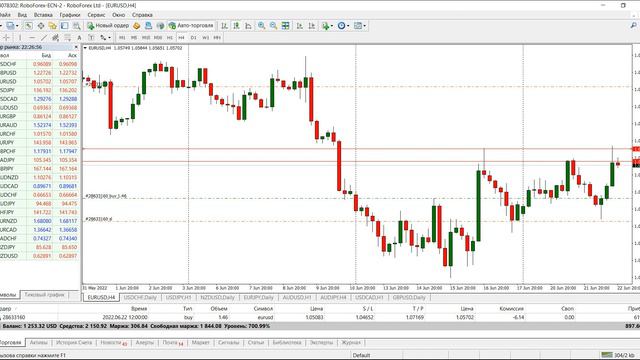This screenshot has height=360, width=640.
Task: Enable chart auto scroll icon
Action: [x=300, y=26]
